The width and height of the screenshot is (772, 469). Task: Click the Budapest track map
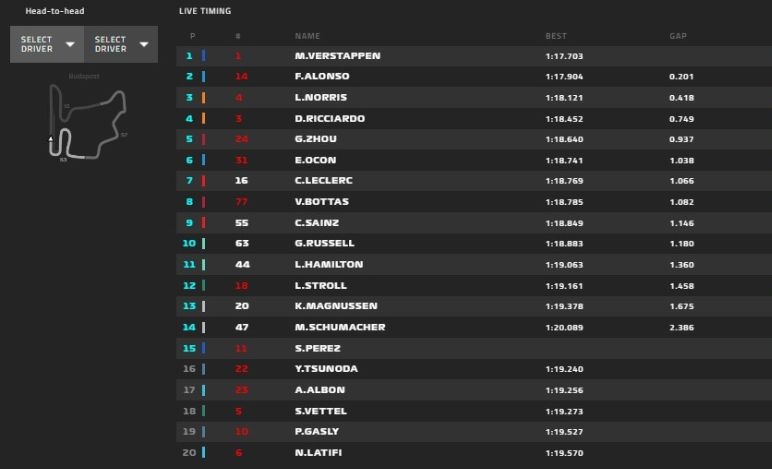(87, 122)
